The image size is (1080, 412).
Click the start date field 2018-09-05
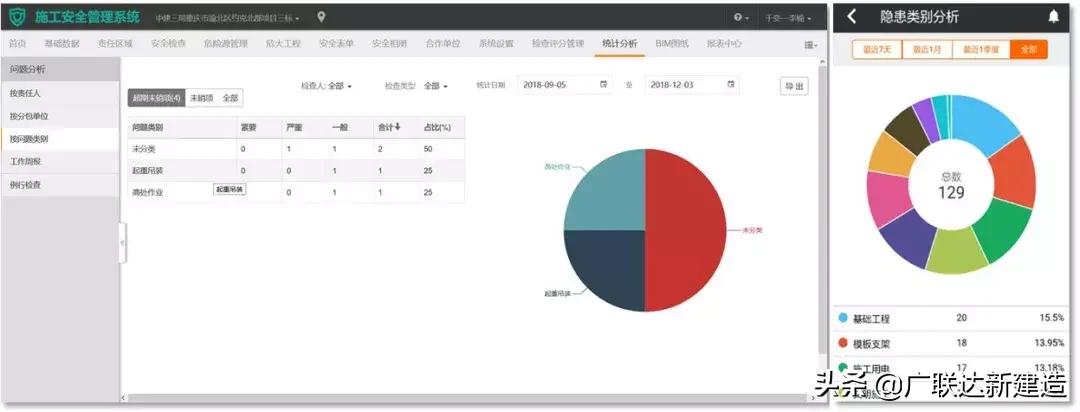[564, 85]
